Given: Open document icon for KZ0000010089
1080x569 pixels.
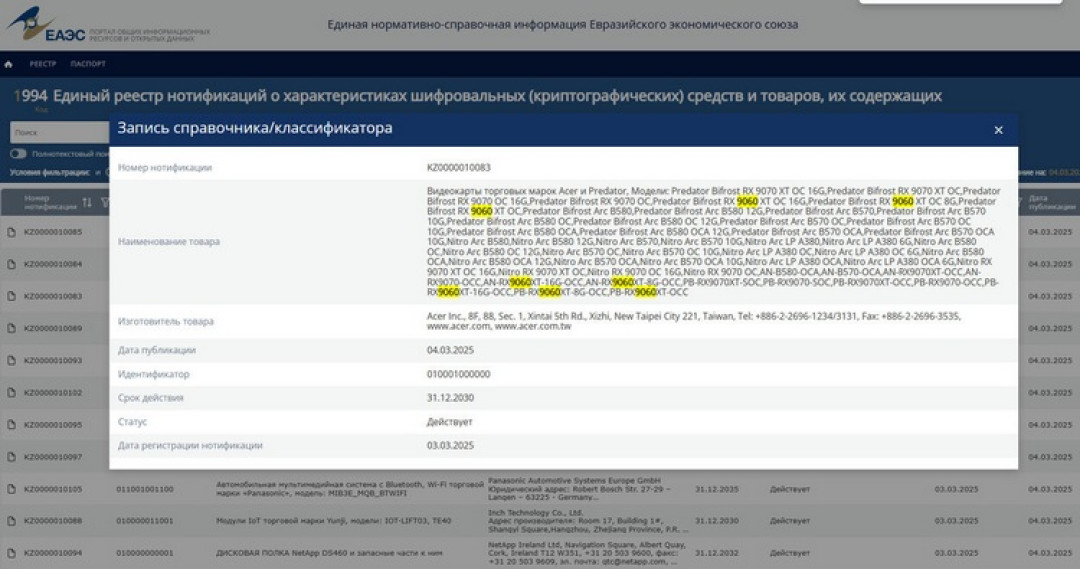Looking at the screenshot, I should coord(12,329).
